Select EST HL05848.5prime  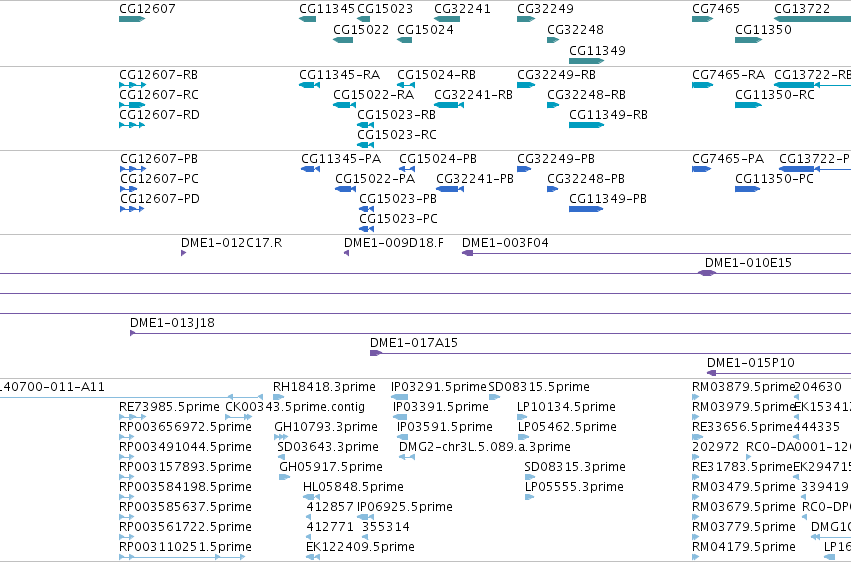[x=312, y=497]
